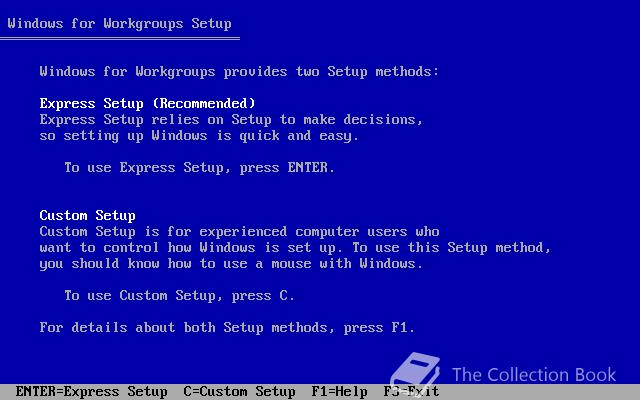Click the Windows for Workgroups Setup title

(x=119, y=24)
